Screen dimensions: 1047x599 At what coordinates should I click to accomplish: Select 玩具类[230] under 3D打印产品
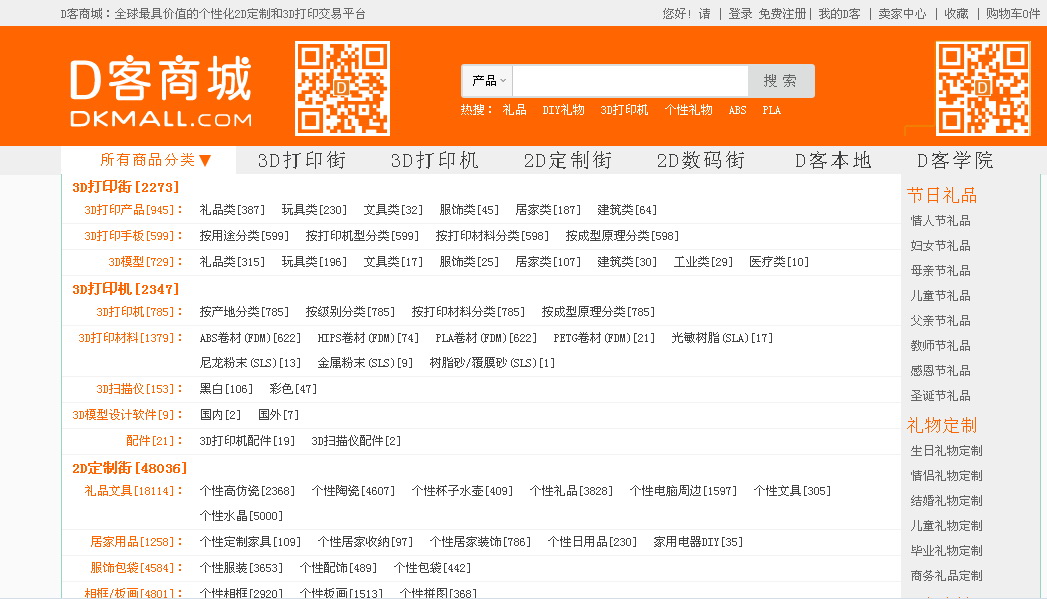pyautogui.click(x=314, y=210)
